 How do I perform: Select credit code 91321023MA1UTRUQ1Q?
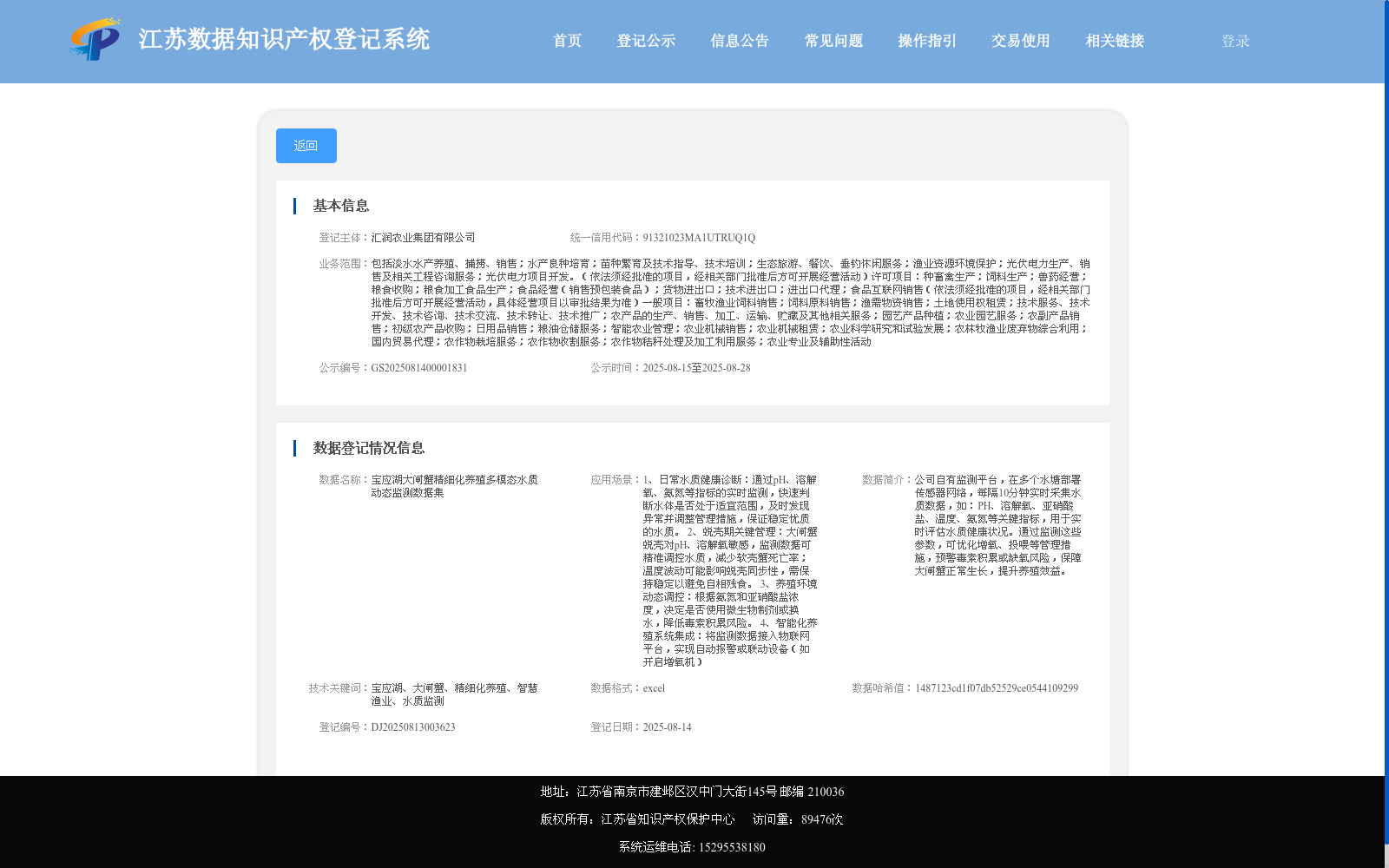pos(699,238)
